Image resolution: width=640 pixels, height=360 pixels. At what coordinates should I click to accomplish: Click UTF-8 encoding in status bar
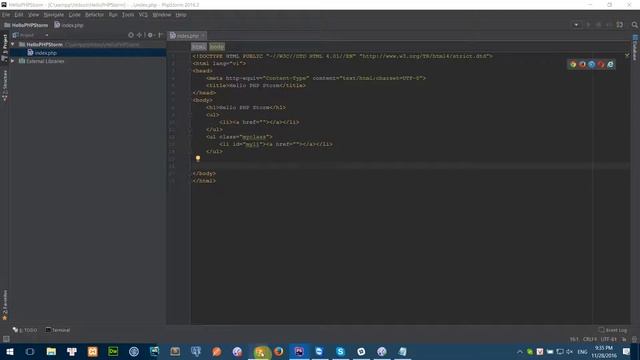[x=608, y=339]
